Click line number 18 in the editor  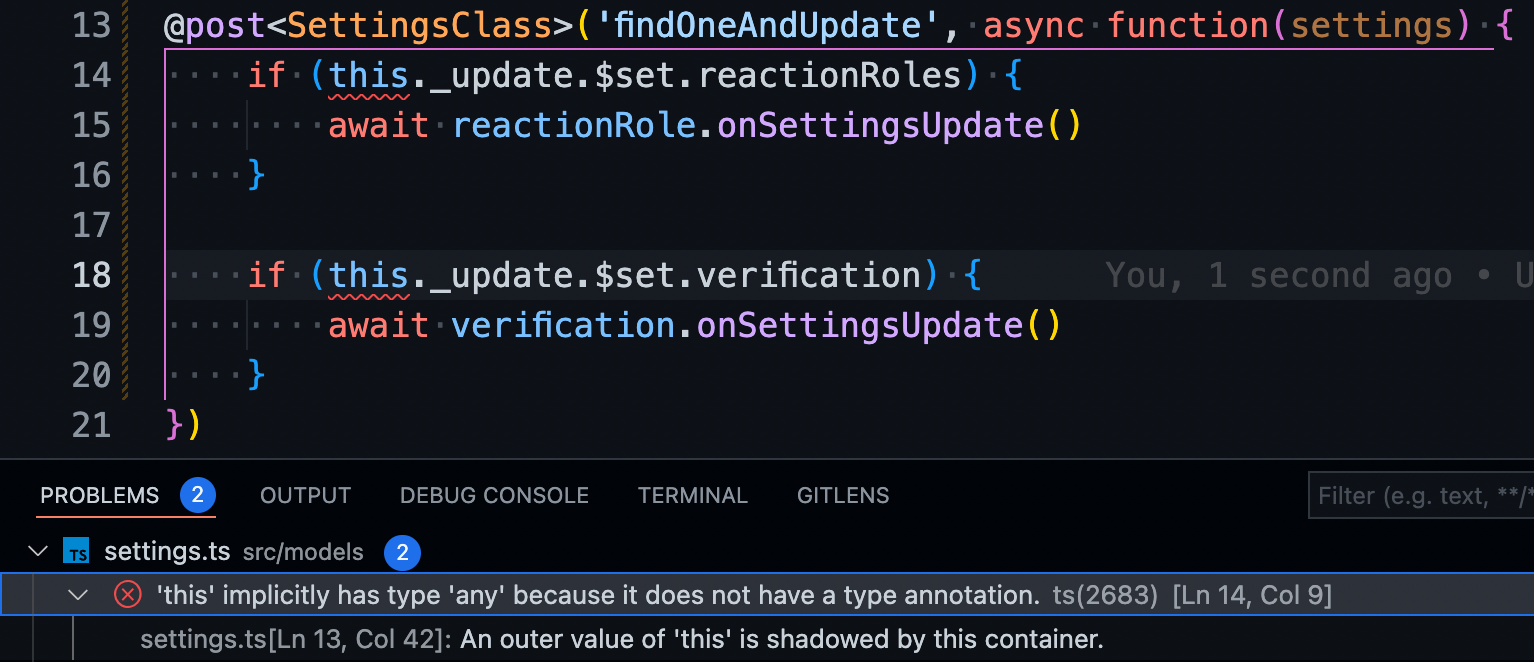pos(91,274)
